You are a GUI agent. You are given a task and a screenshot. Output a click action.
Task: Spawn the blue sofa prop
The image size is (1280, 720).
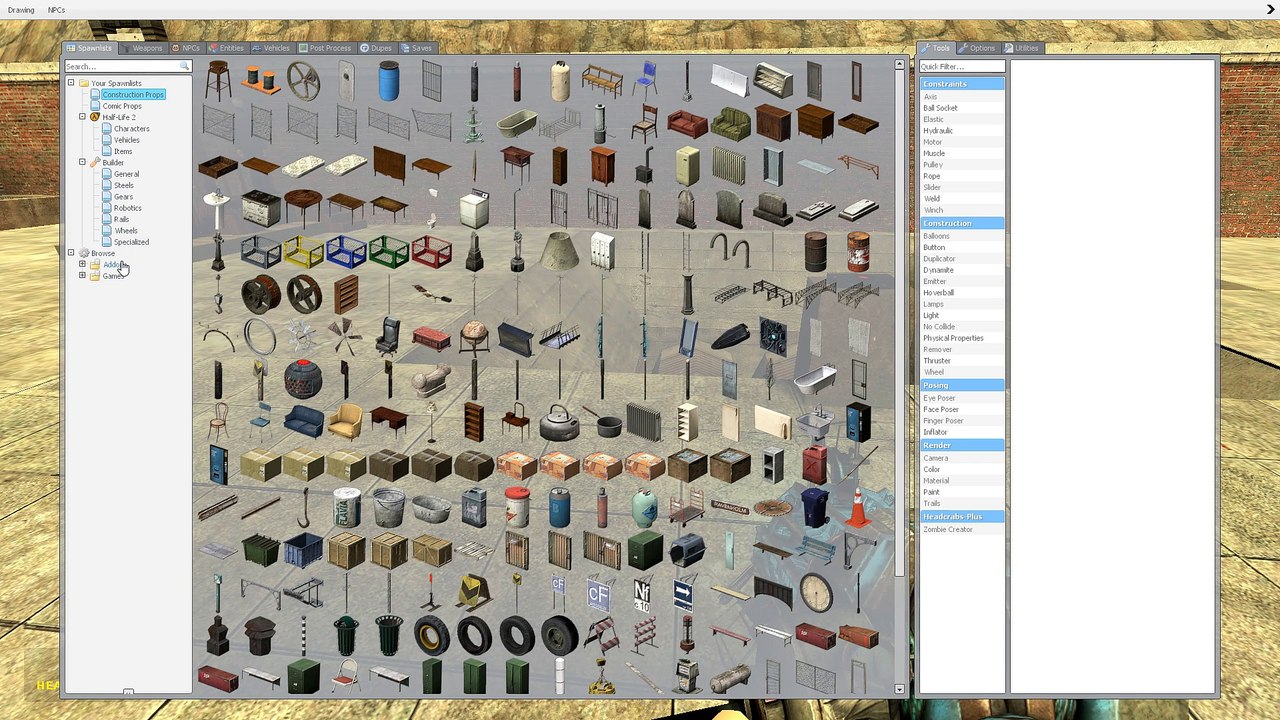pos(303,423)
